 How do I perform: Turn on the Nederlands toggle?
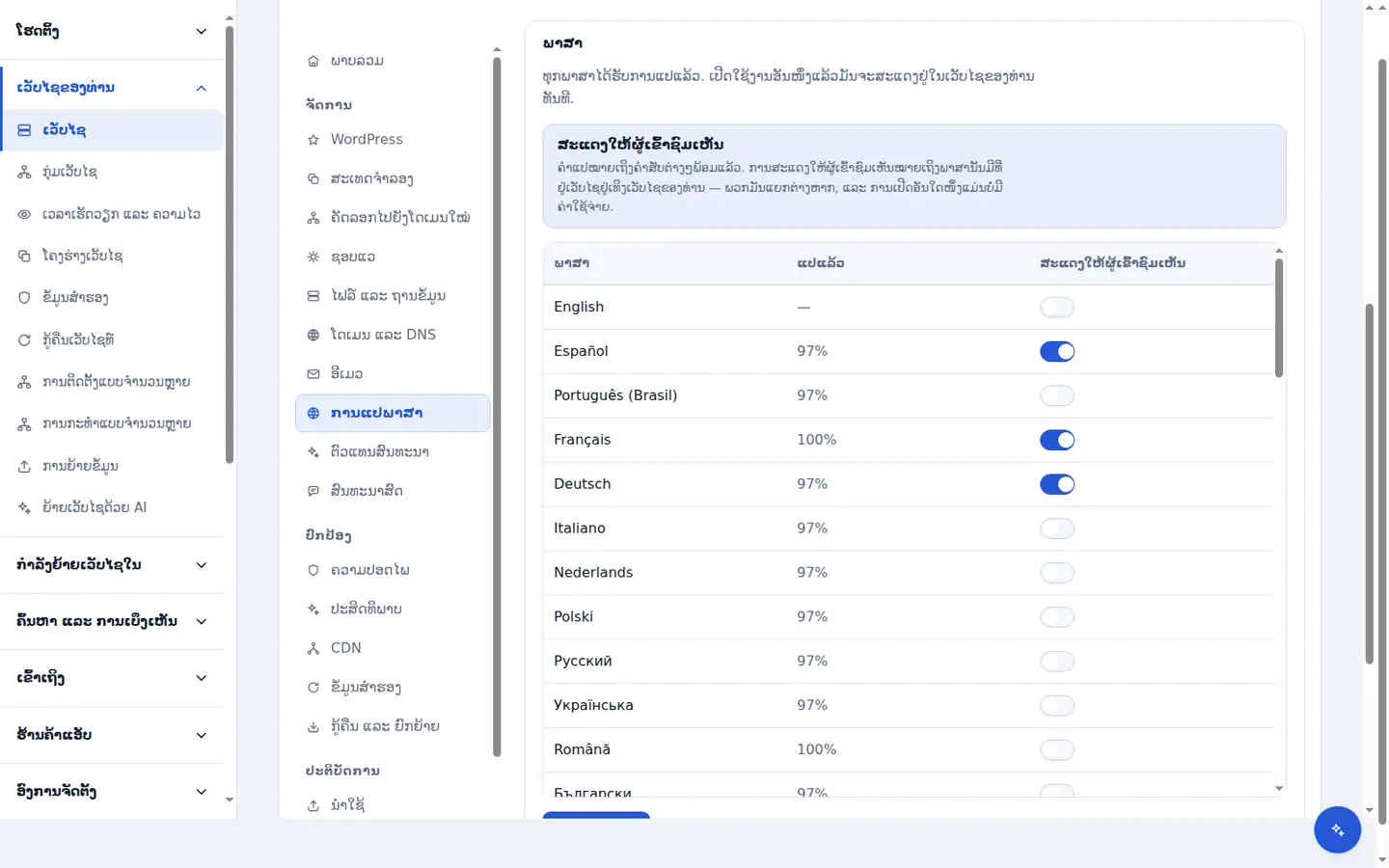click(1057, 574)
